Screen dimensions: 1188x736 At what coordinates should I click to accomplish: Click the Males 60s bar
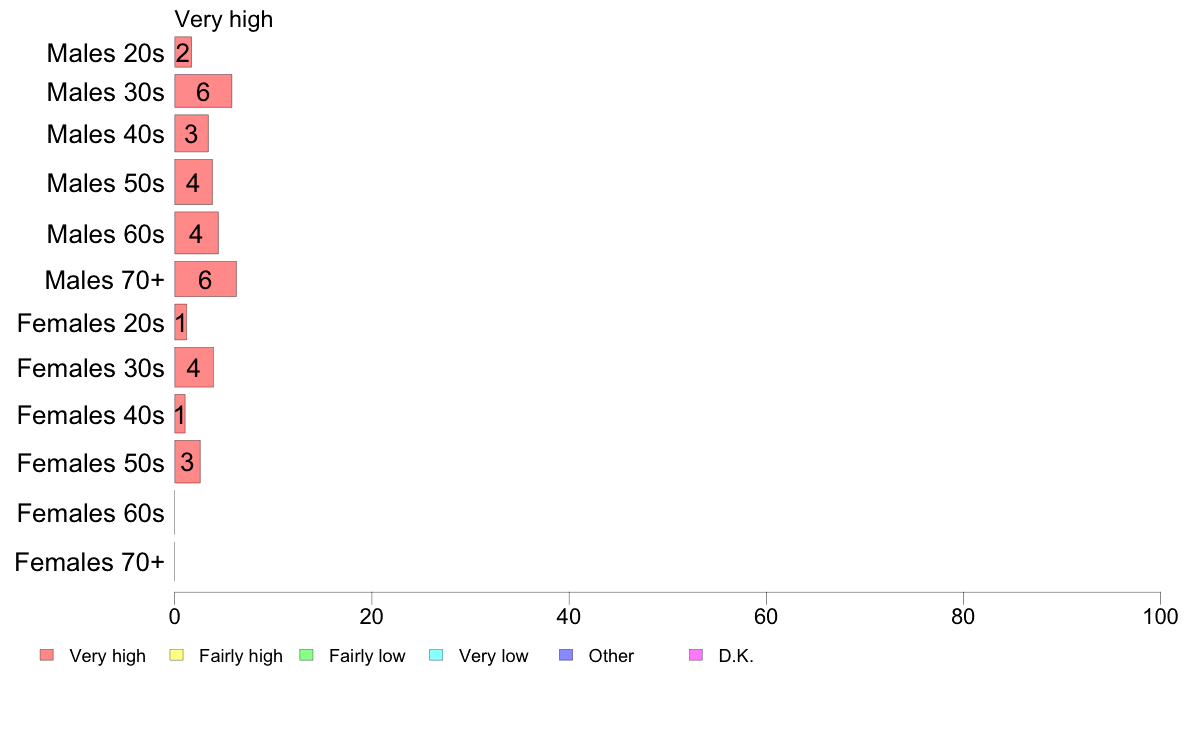click(x=196, y=233)
